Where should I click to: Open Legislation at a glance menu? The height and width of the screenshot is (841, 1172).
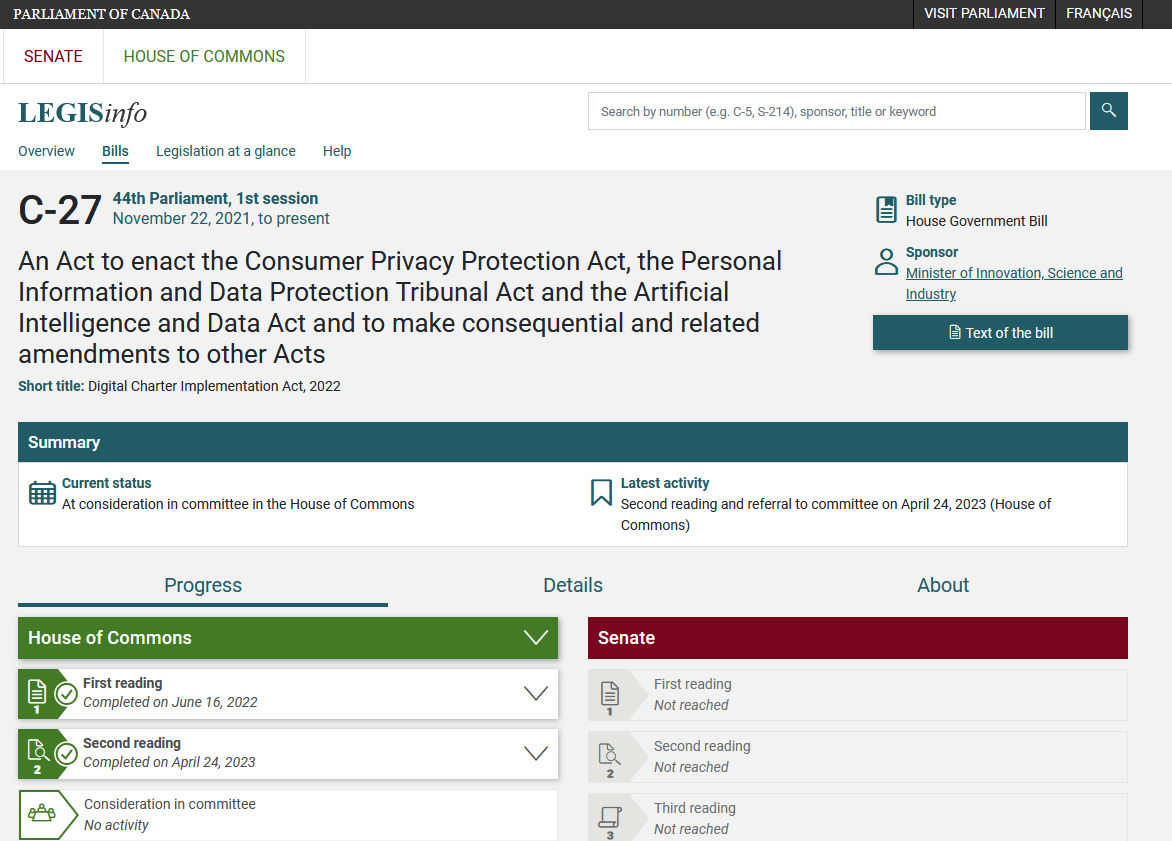click(226, 151)
